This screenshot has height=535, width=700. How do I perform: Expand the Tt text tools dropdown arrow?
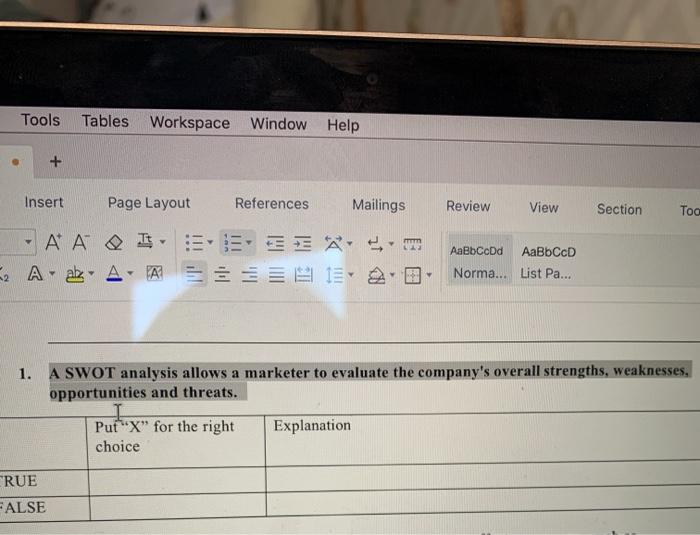[163, 242]
